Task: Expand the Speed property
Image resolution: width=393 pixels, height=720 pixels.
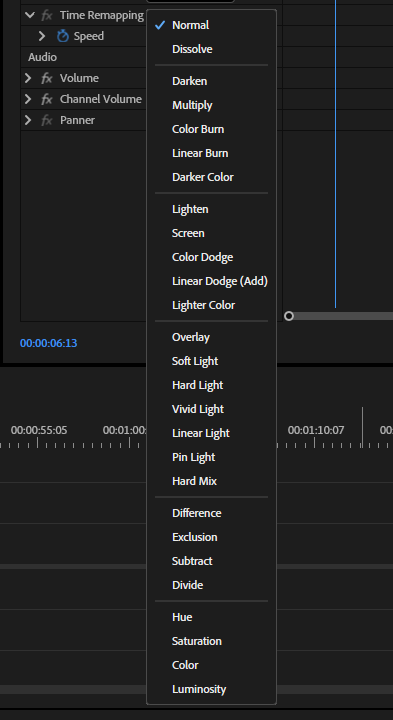Action: [42, 36]
